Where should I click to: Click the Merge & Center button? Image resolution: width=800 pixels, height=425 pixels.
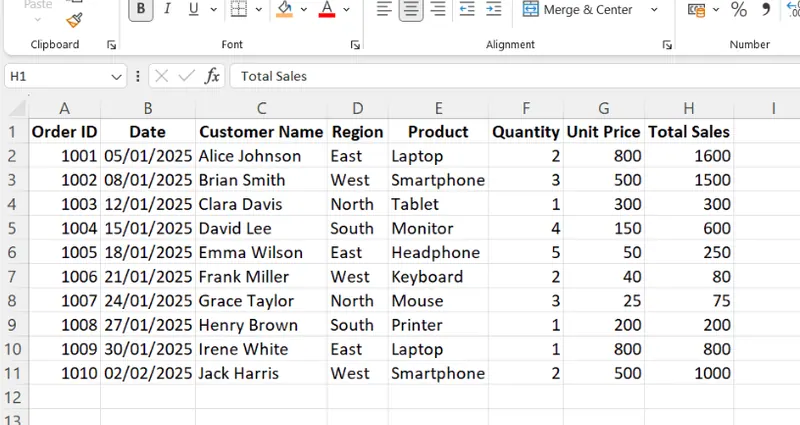(x=578, y=10)
